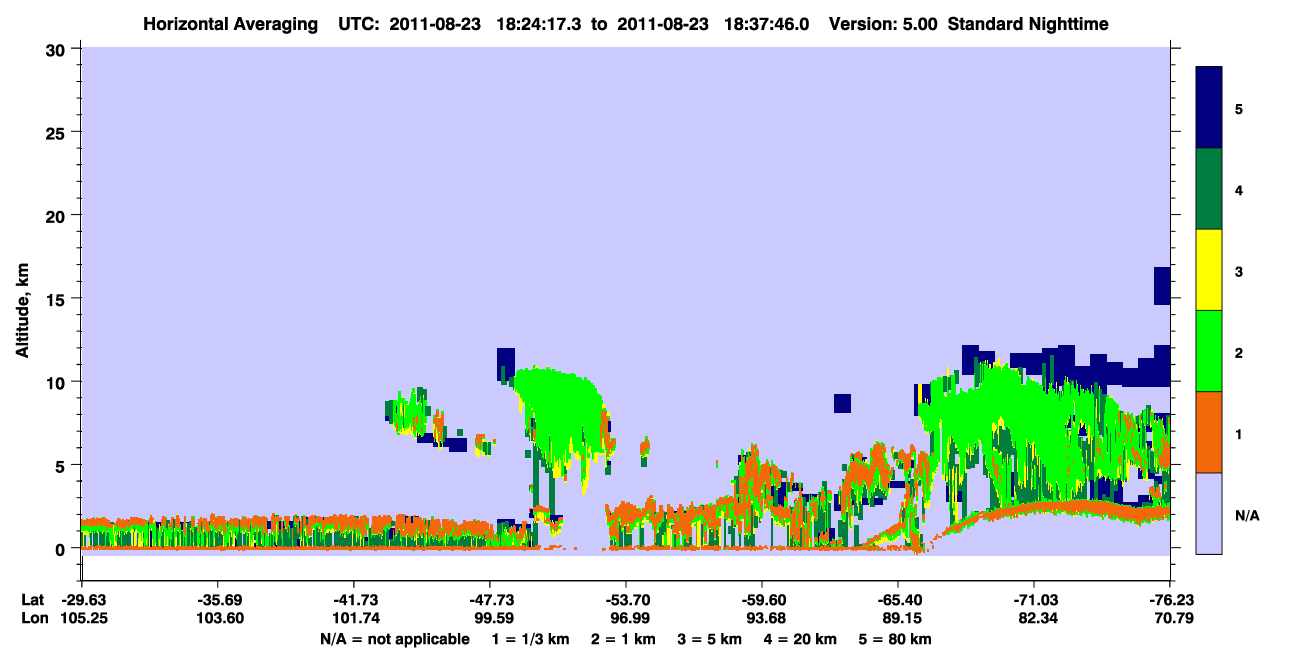Click the y-axis tick label 0
Viewport: 1300px width, 667px height.
[61, 548]
